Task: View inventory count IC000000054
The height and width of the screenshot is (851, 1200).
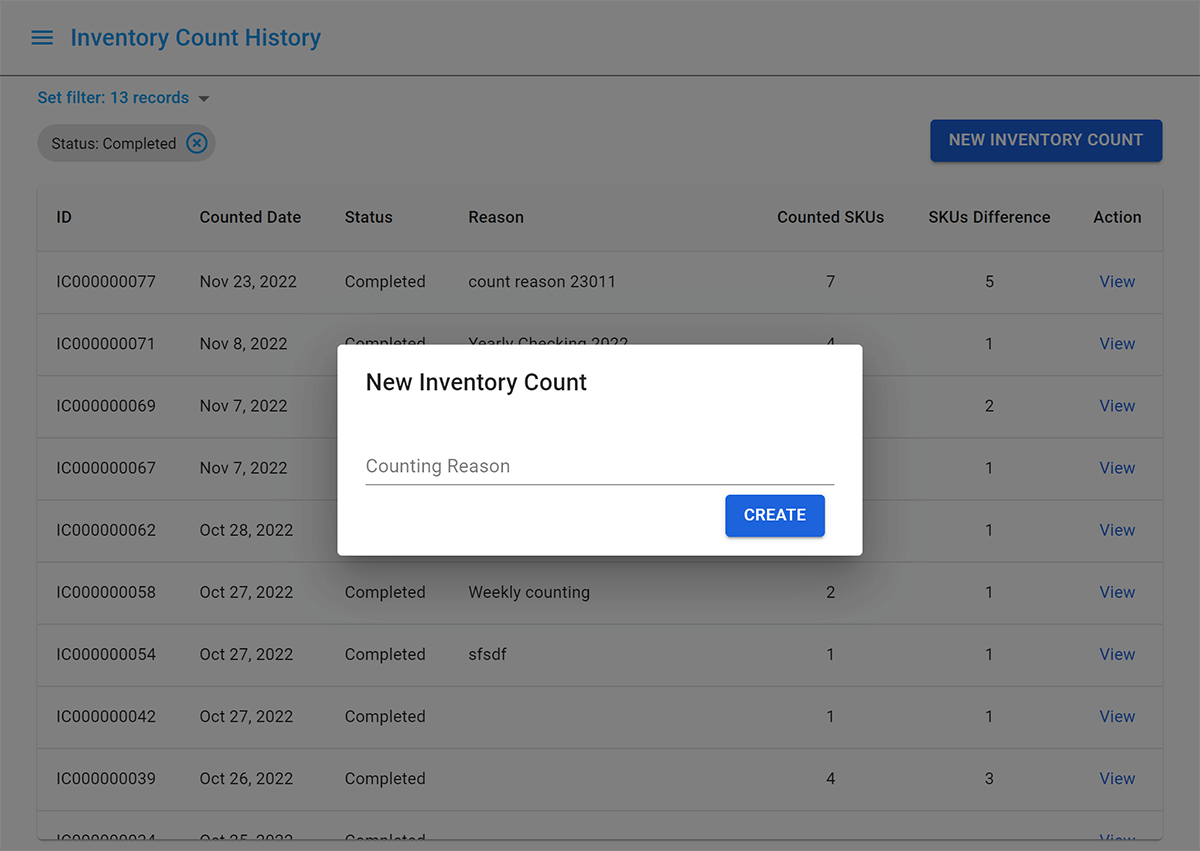Action: (1116, 654)
